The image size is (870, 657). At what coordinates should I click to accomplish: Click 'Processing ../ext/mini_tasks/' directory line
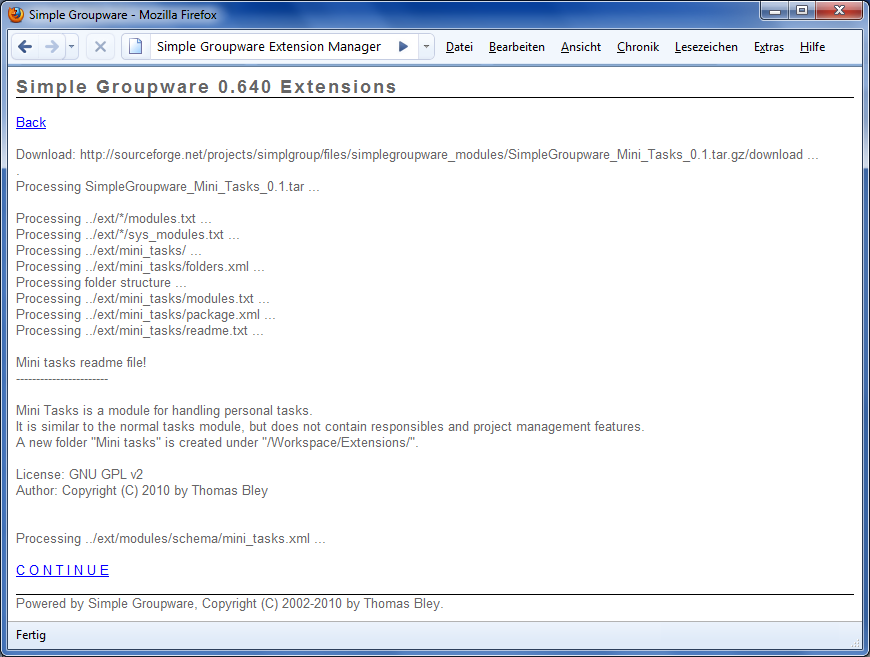point(109,251)
